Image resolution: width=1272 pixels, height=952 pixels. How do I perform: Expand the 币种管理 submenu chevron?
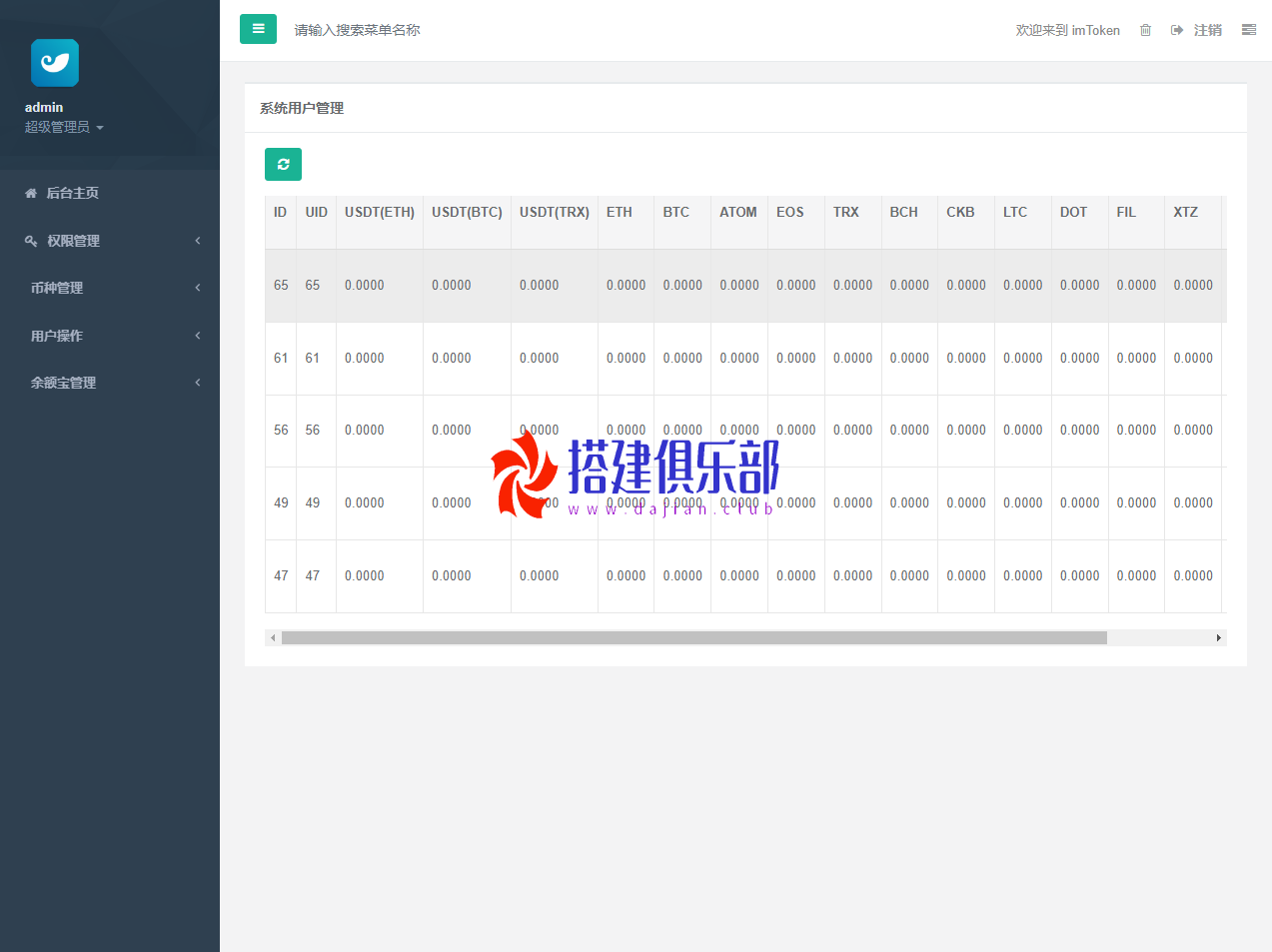tap(198, 288)
